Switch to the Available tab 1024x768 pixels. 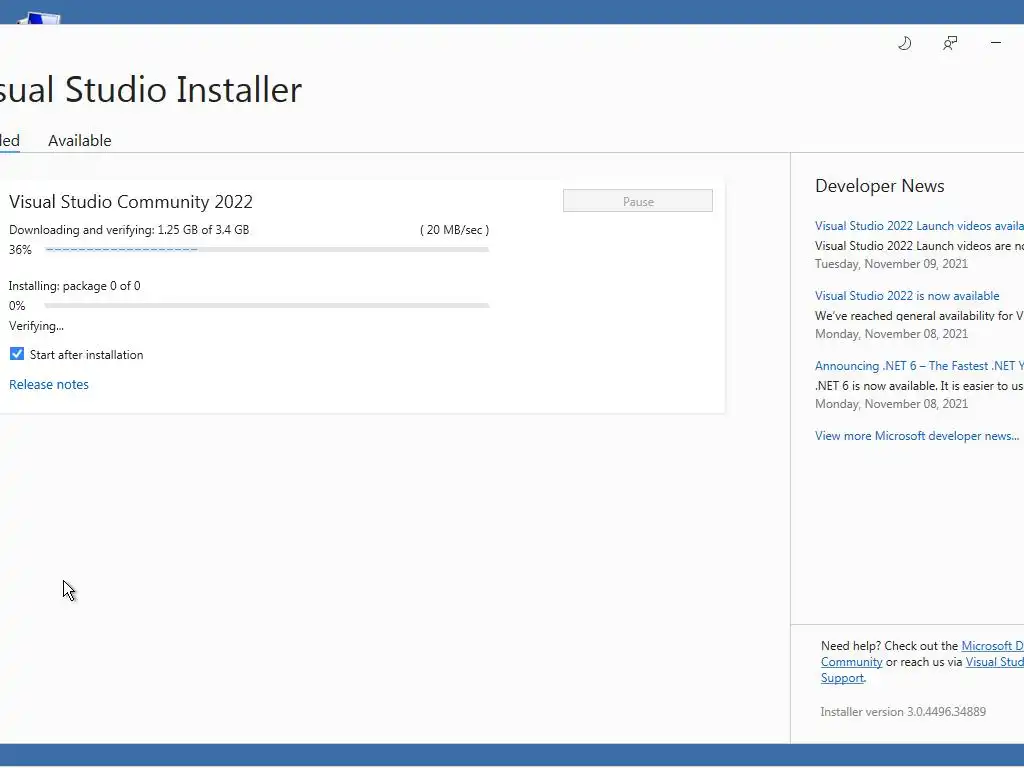coord(80,140)
